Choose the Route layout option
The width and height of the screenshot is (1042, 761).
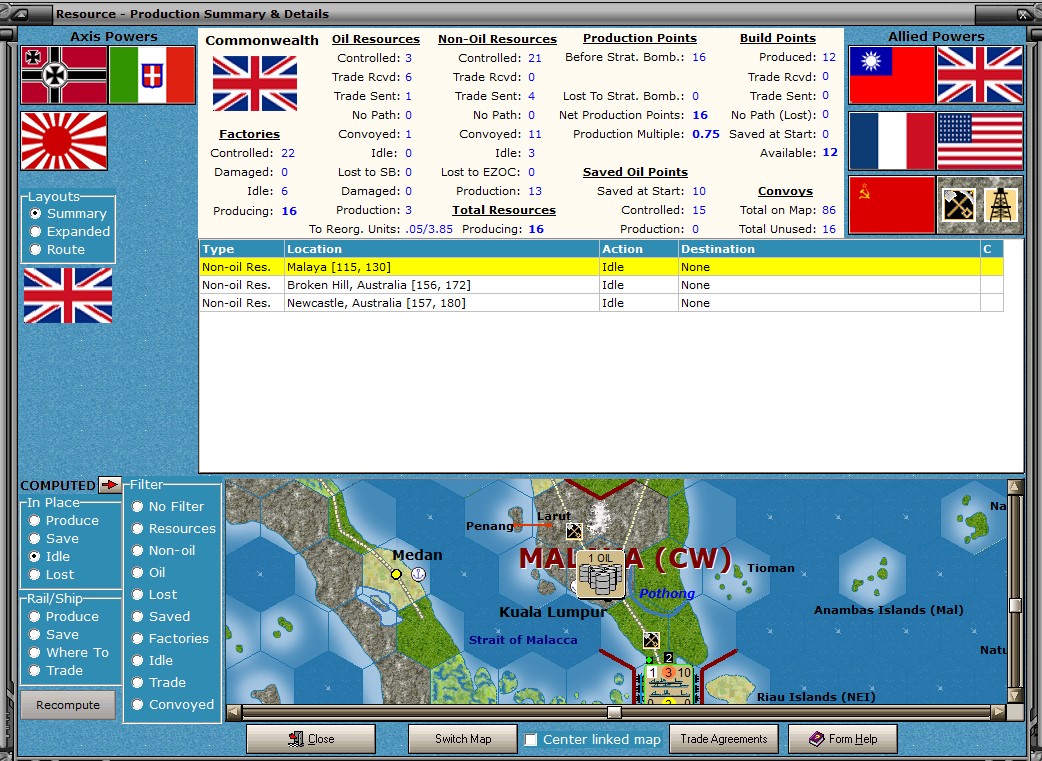pyautogui.click(x=57, y=249)
